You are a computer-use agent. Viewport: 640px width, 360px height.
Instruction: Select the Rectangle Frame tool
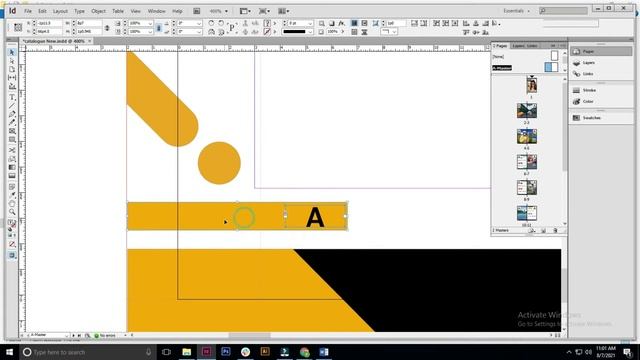12,131
